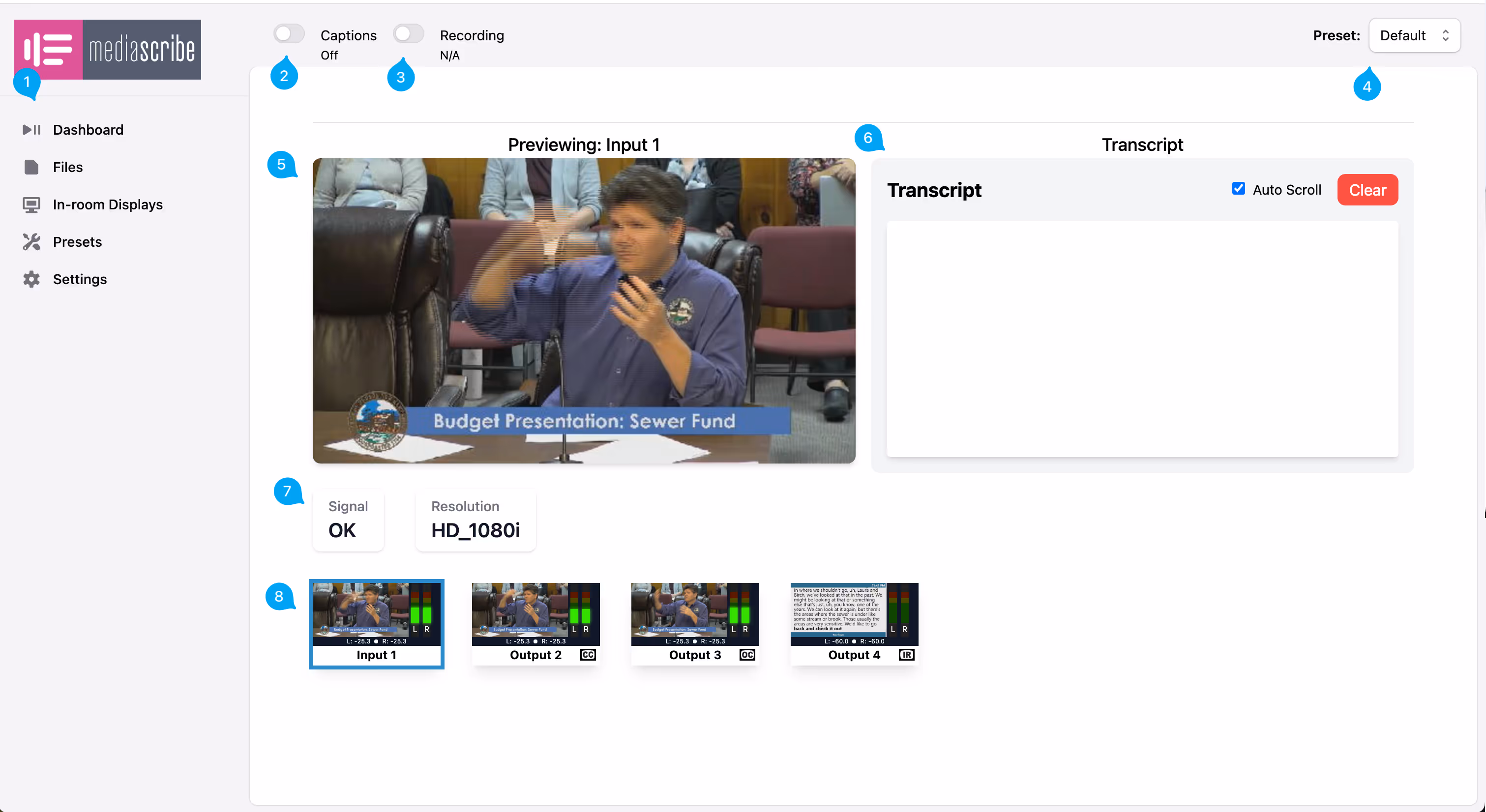The image size is (1486, 812).
Task: Open Files from the sidebar menu
Action: pos(68,167)
